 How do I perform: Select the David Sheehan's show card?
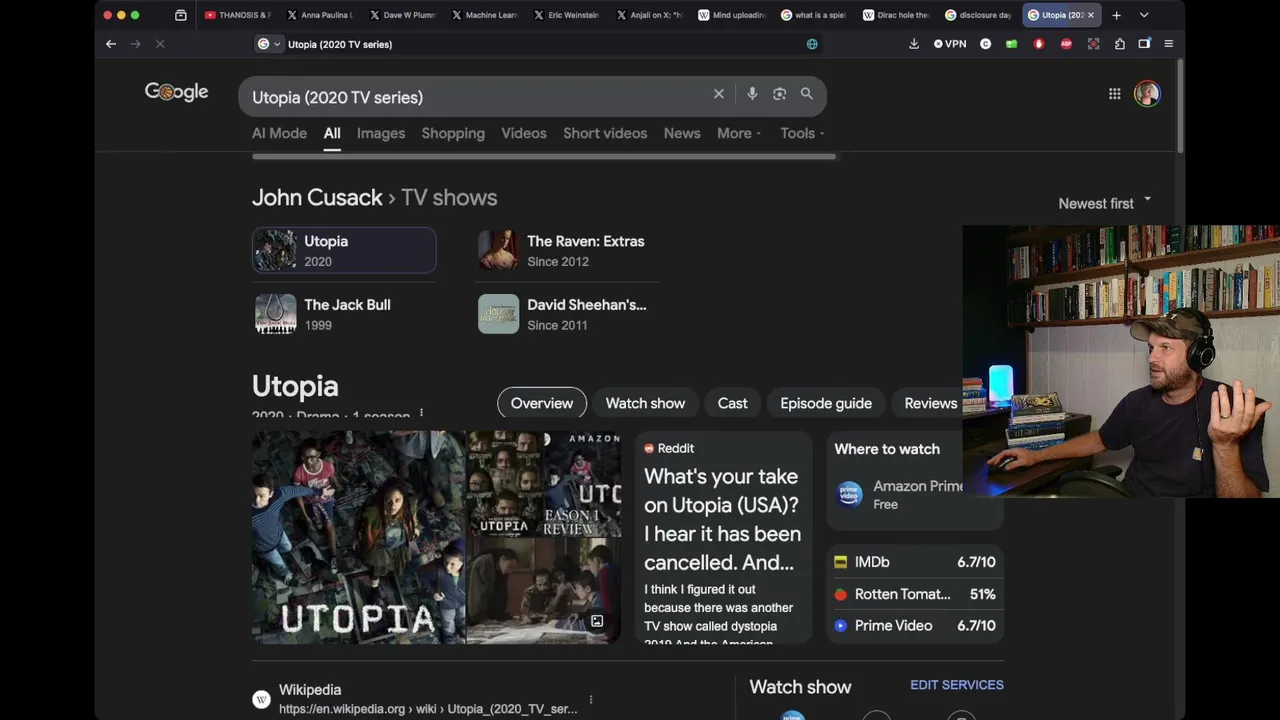567,314
